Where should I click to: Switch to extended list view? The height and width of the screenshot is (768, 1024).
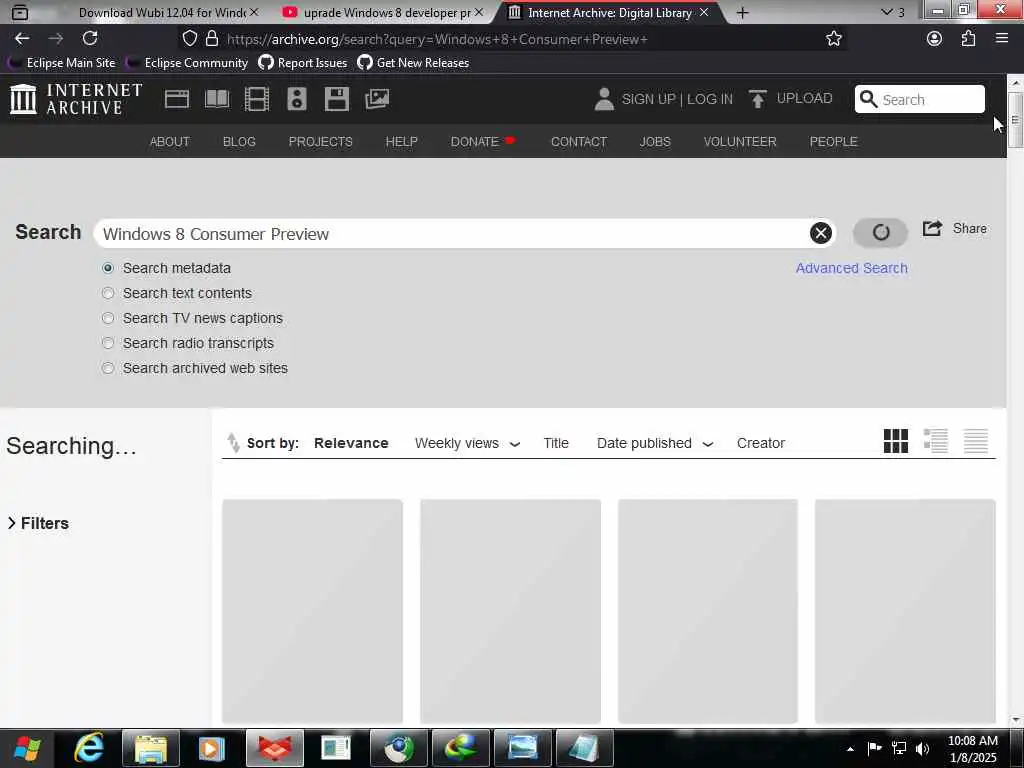tap(936, 441)
